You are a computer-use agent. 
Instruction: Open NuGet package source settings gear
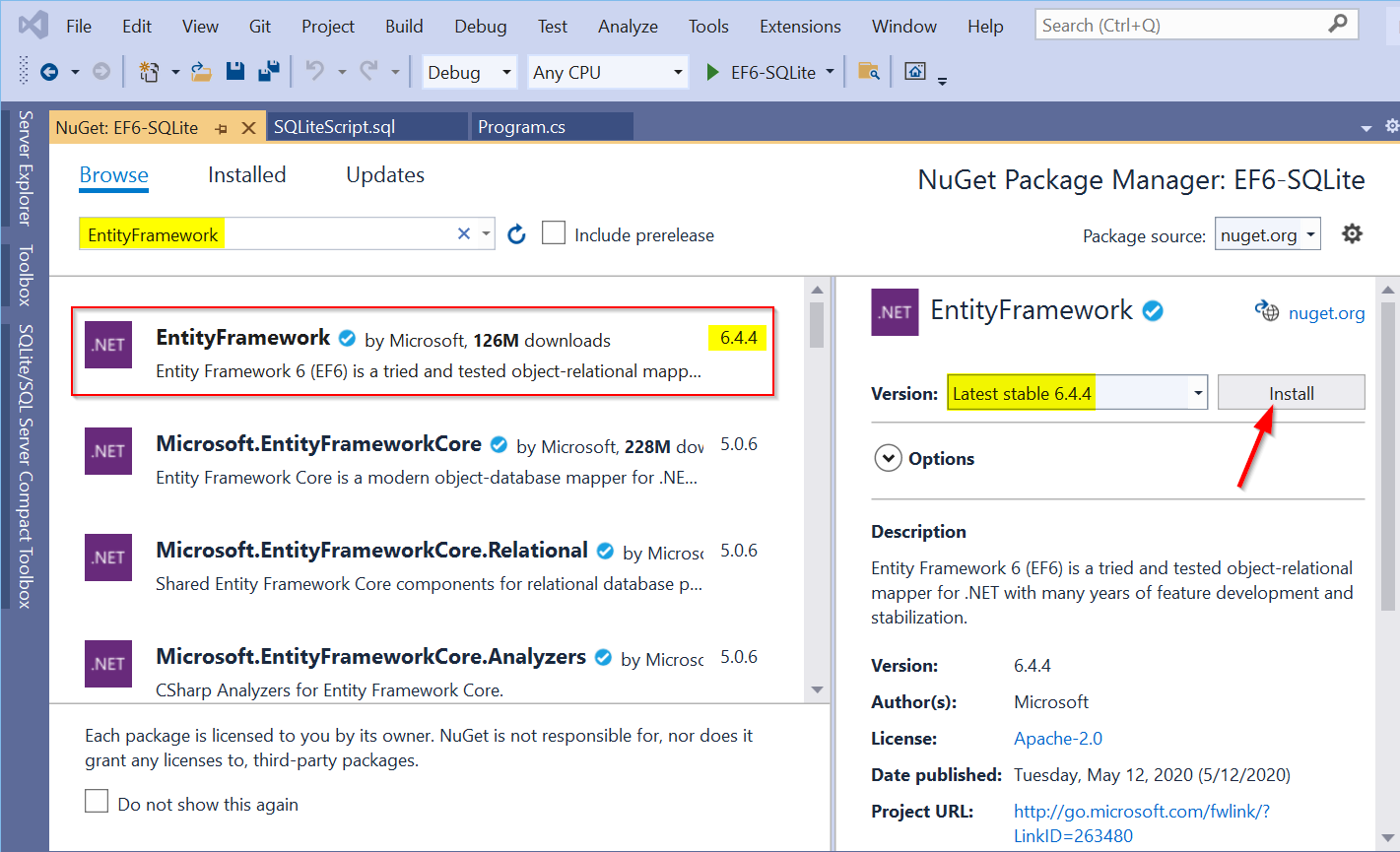(x=1352, y=233)
